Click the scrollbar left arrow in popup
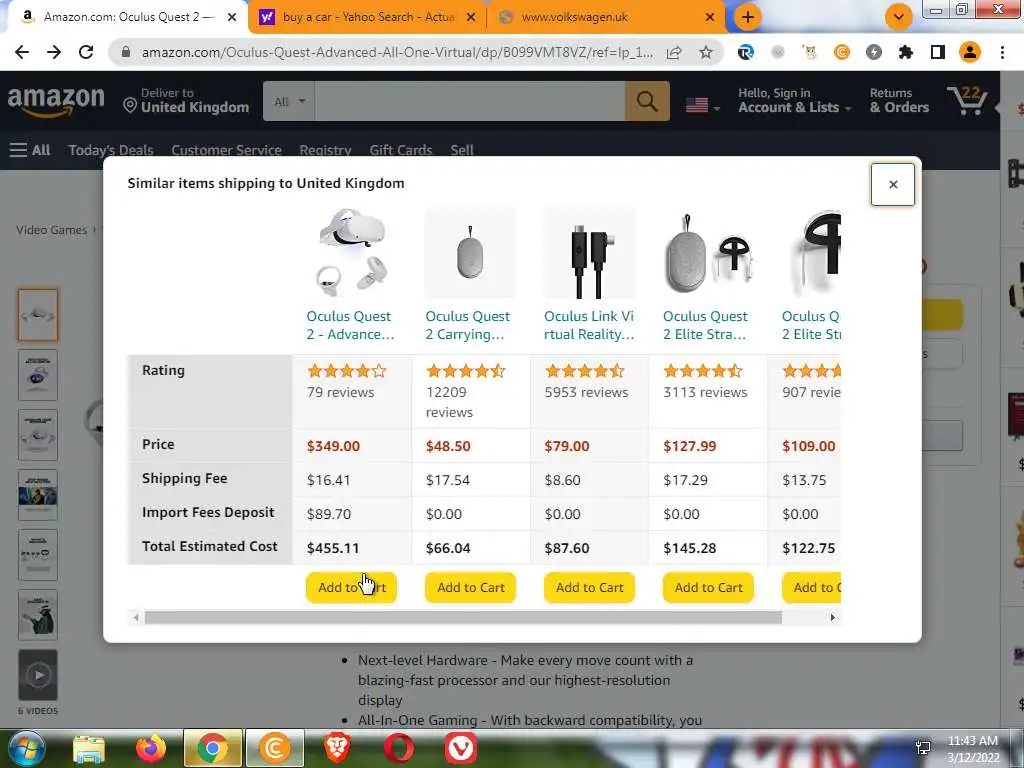1024x768 pixels. coord(136,617)
